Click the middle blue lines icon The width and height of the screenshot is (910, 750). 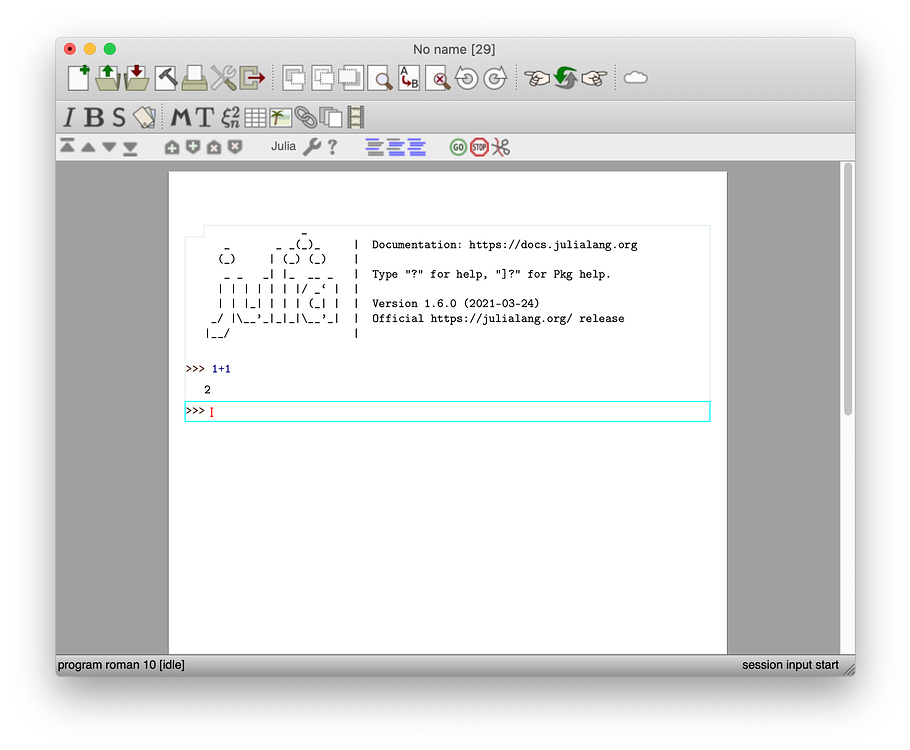(395, 147)
